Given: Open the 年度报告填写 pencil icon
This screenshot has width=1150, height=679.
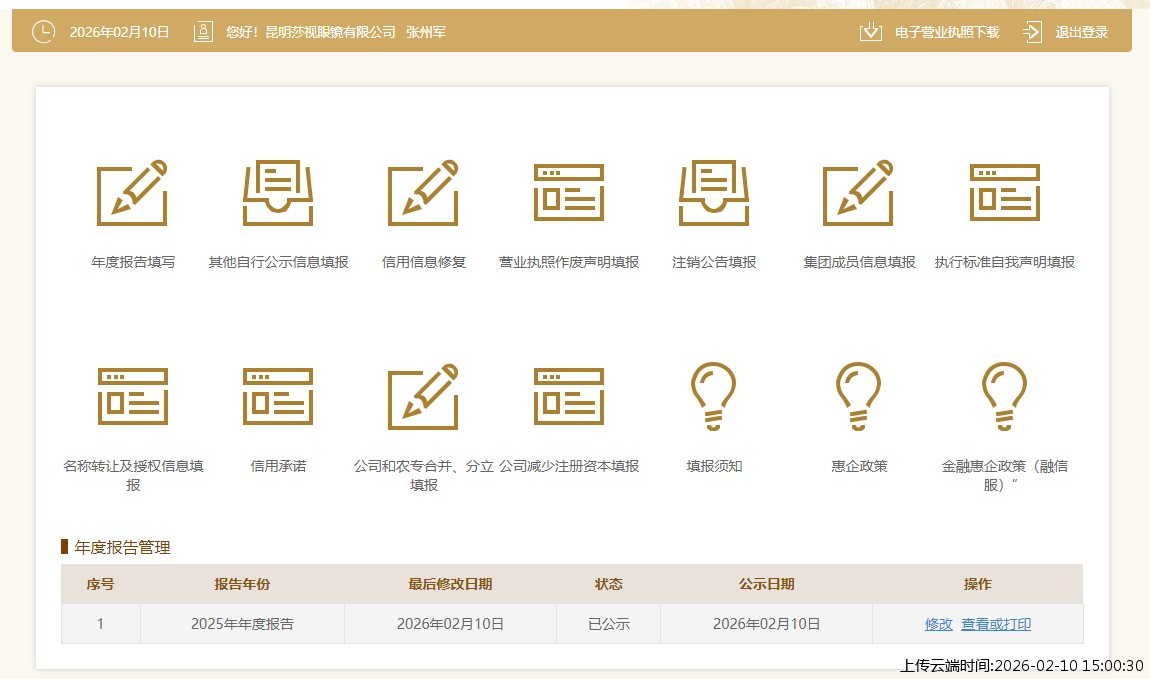Looking at the screenshot, I should point(132,193).
